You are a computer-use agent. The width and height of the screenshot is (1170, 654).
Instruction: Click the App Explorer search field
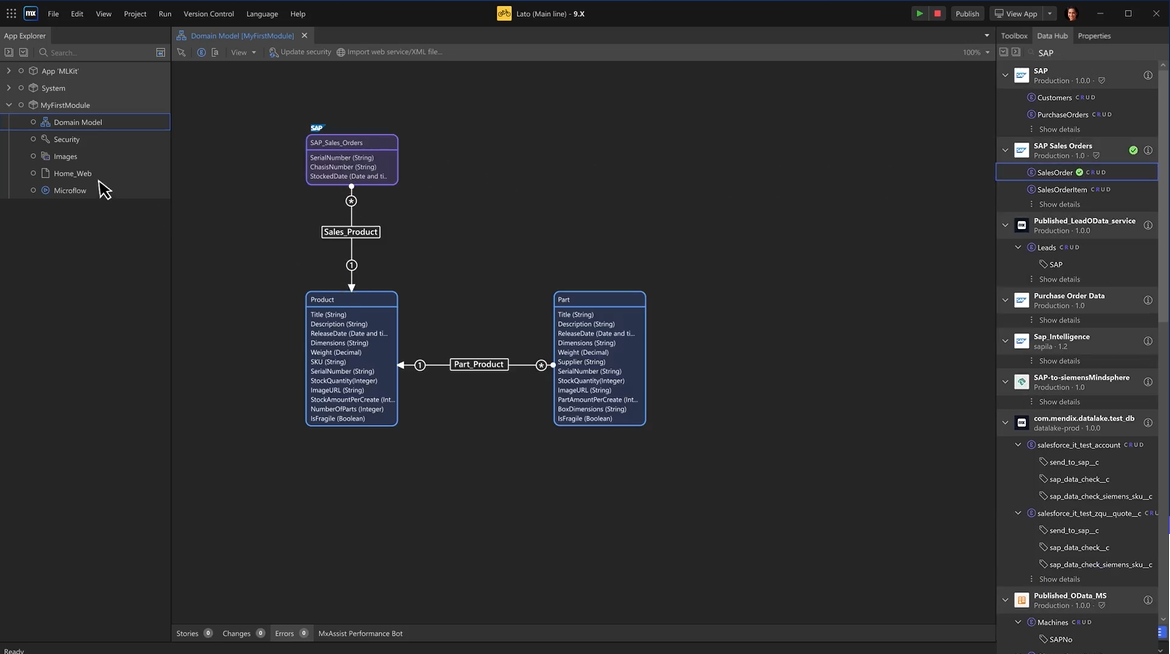tap(95, 52)
